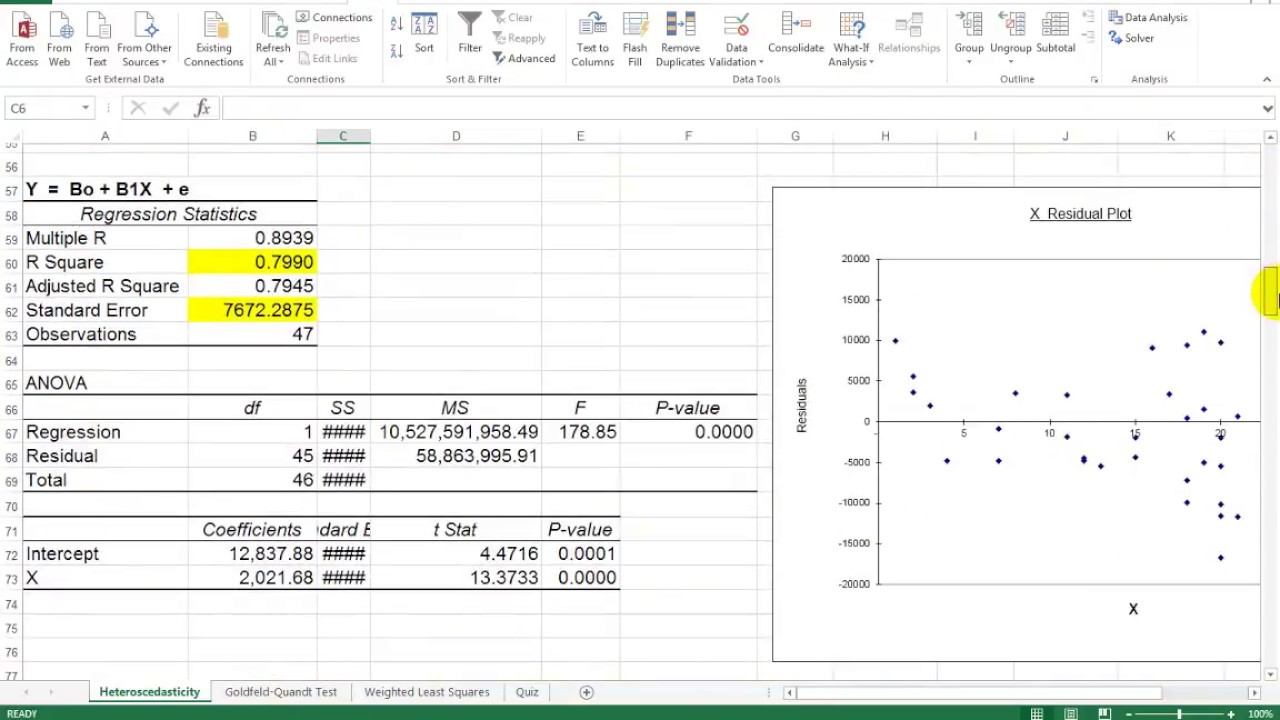The height and width of the screenshot is (720, 1280).
Task: Expand the formula bar
Action: tap(1268, 108)
